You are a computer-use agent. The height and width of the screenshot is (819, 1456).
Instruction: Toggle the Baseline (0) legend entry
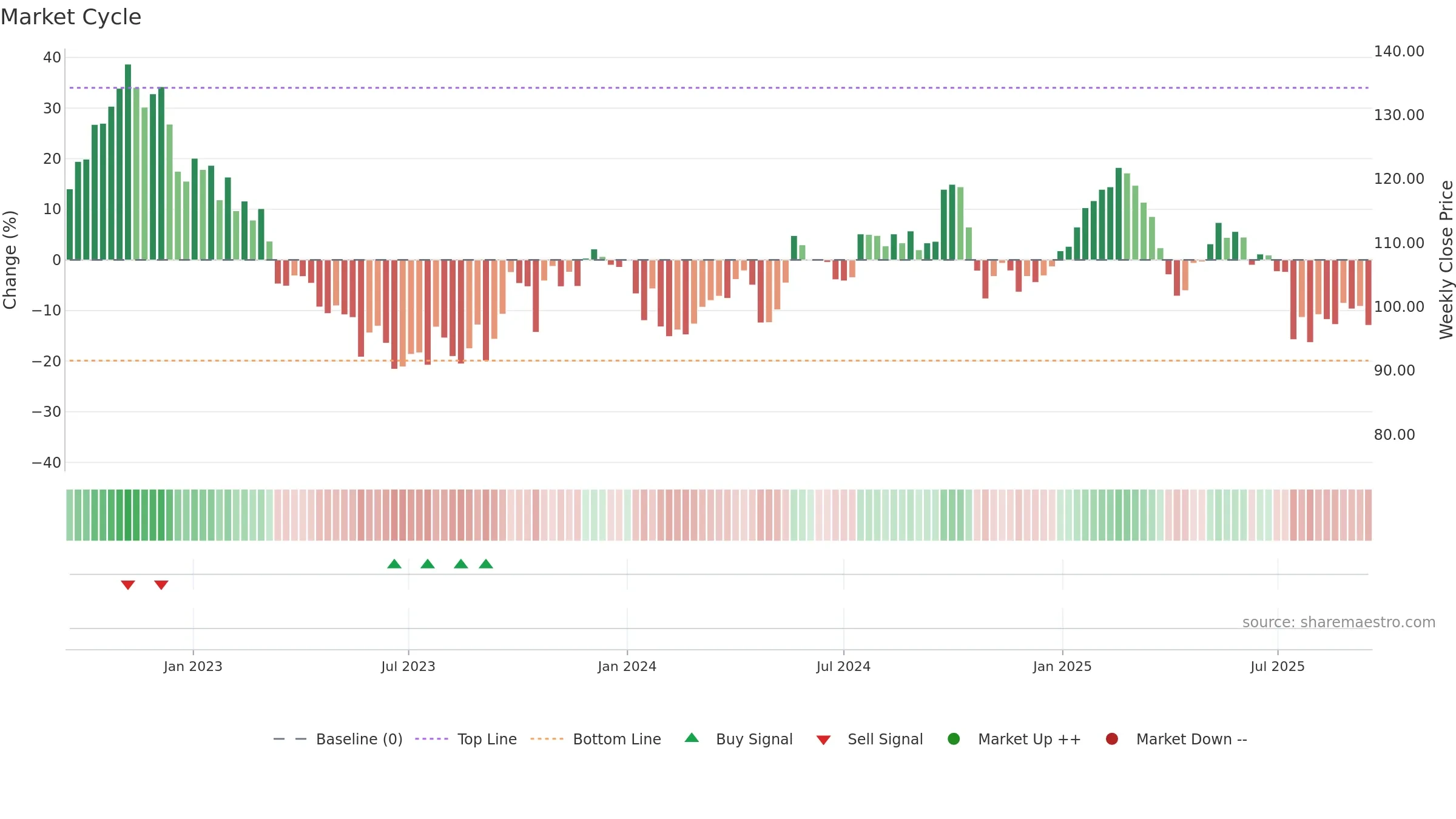coord(338,739)
